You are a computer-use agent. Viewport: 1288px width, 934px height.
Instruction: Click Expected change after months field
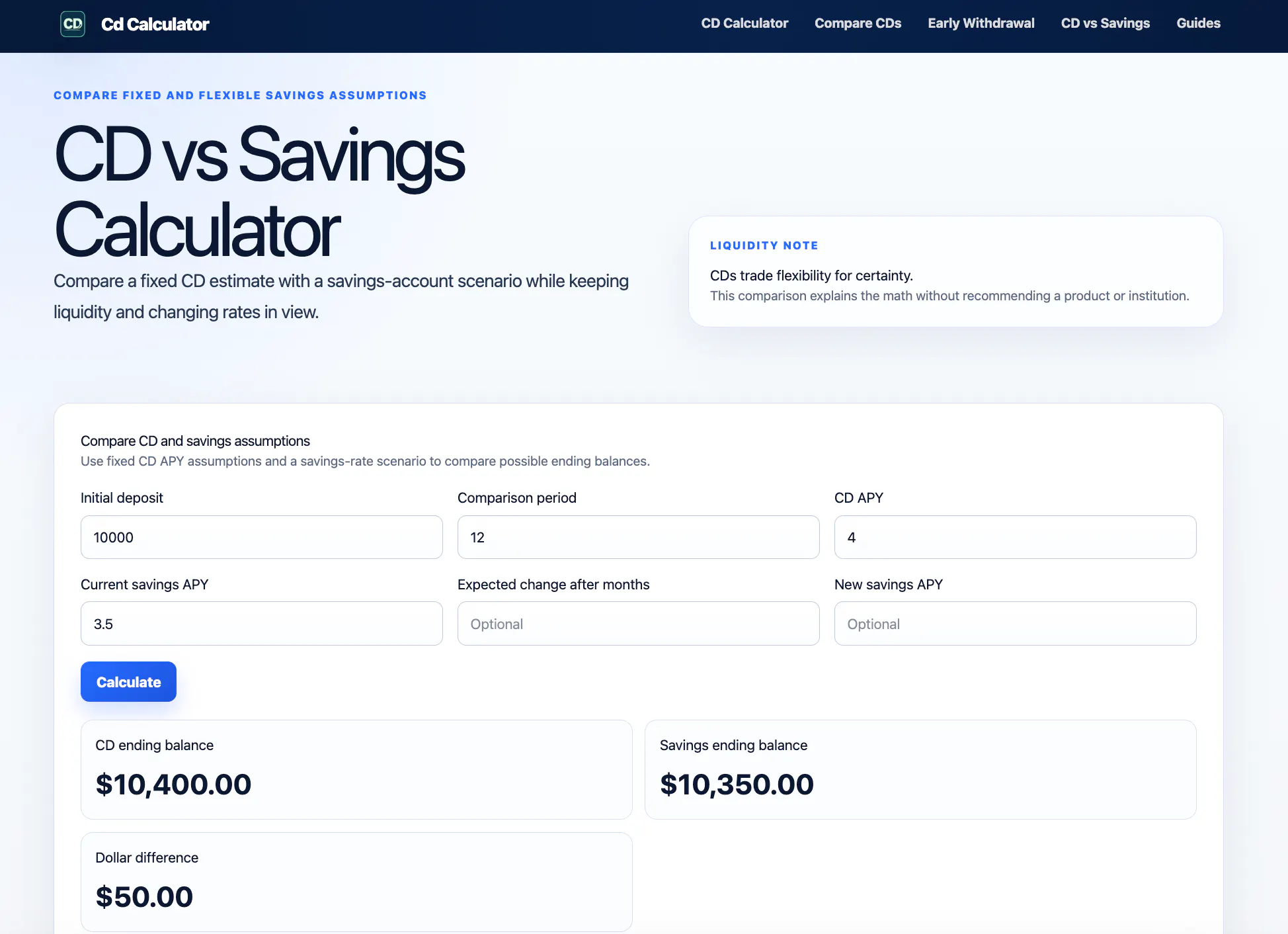point(639,624)
